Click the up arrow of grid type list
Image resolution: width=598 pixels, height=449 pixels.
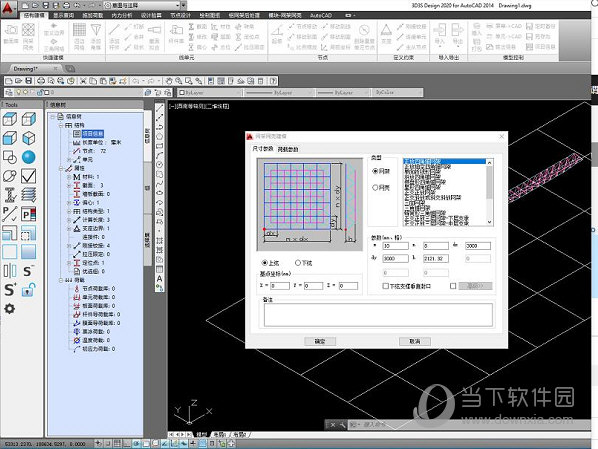[489, 163]
